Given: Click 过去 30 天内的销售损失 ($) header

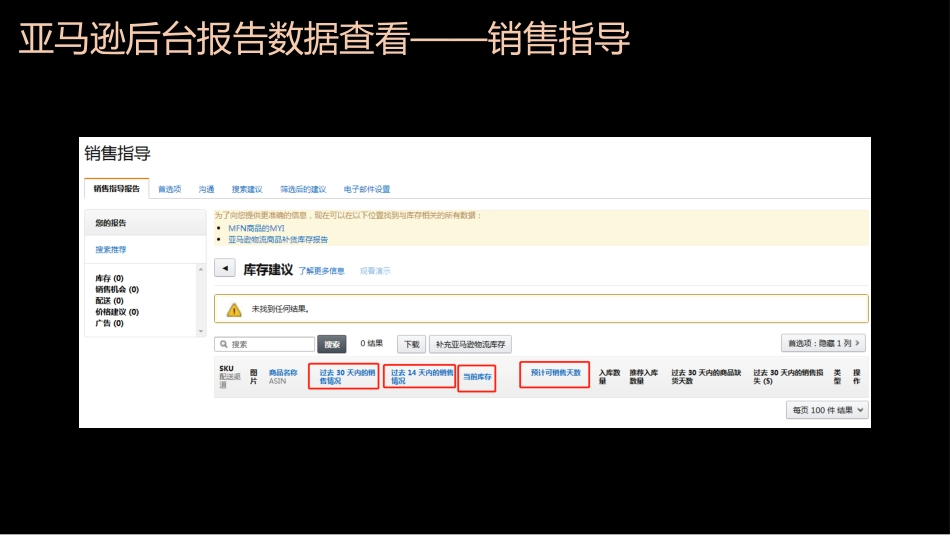Looking at the screenshot, I should pos(788,376).
